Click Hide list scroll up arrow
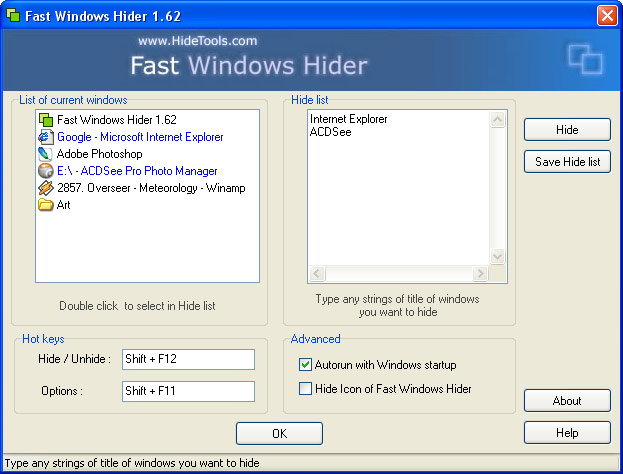623x474 pixels. [x=497, y=119]
